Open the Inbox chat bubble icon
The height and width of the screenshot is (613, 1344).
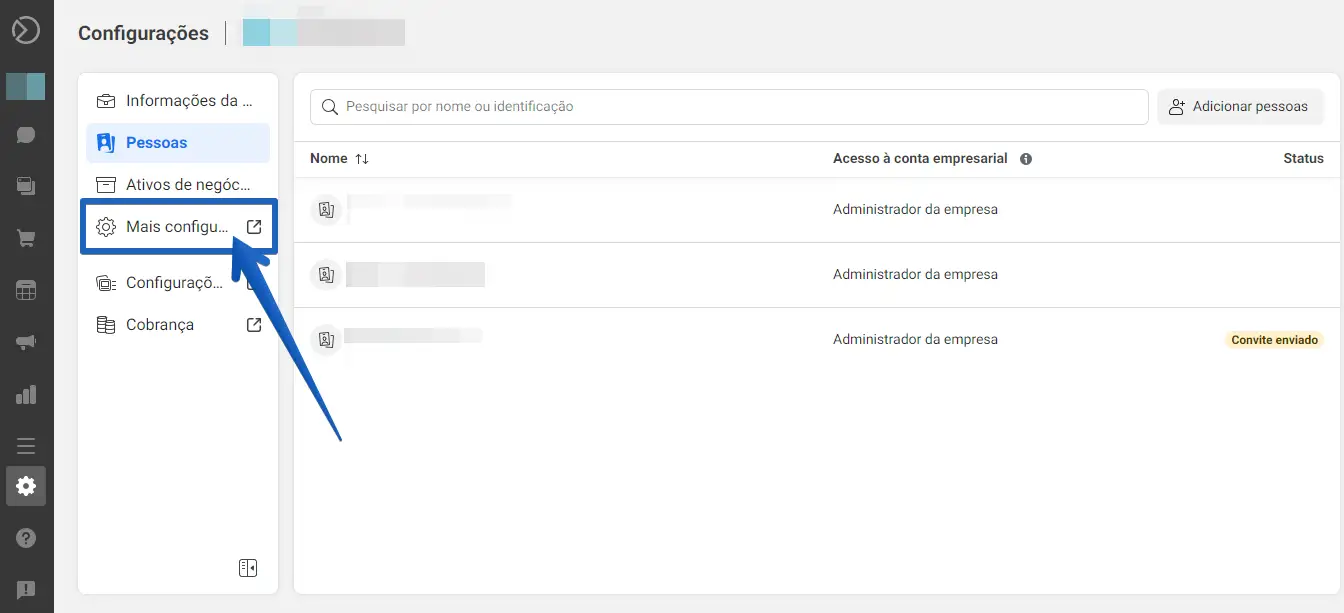[x=26, y=135]
